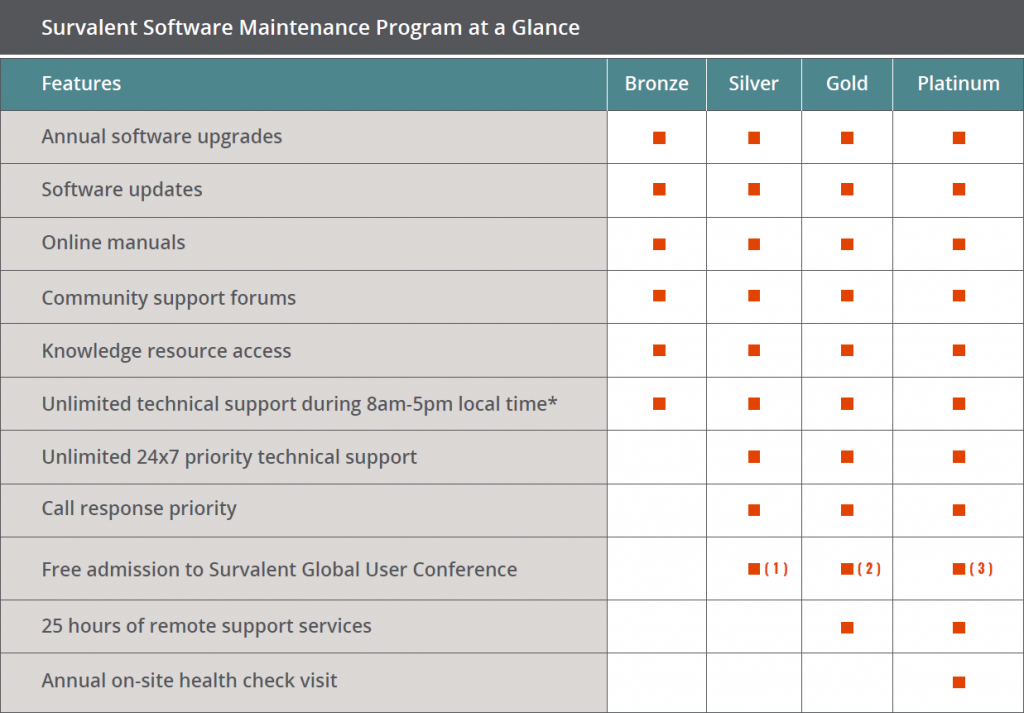
Task: Click Bronze marker for Annual software upgrades
Action: (x=659, y=138)
